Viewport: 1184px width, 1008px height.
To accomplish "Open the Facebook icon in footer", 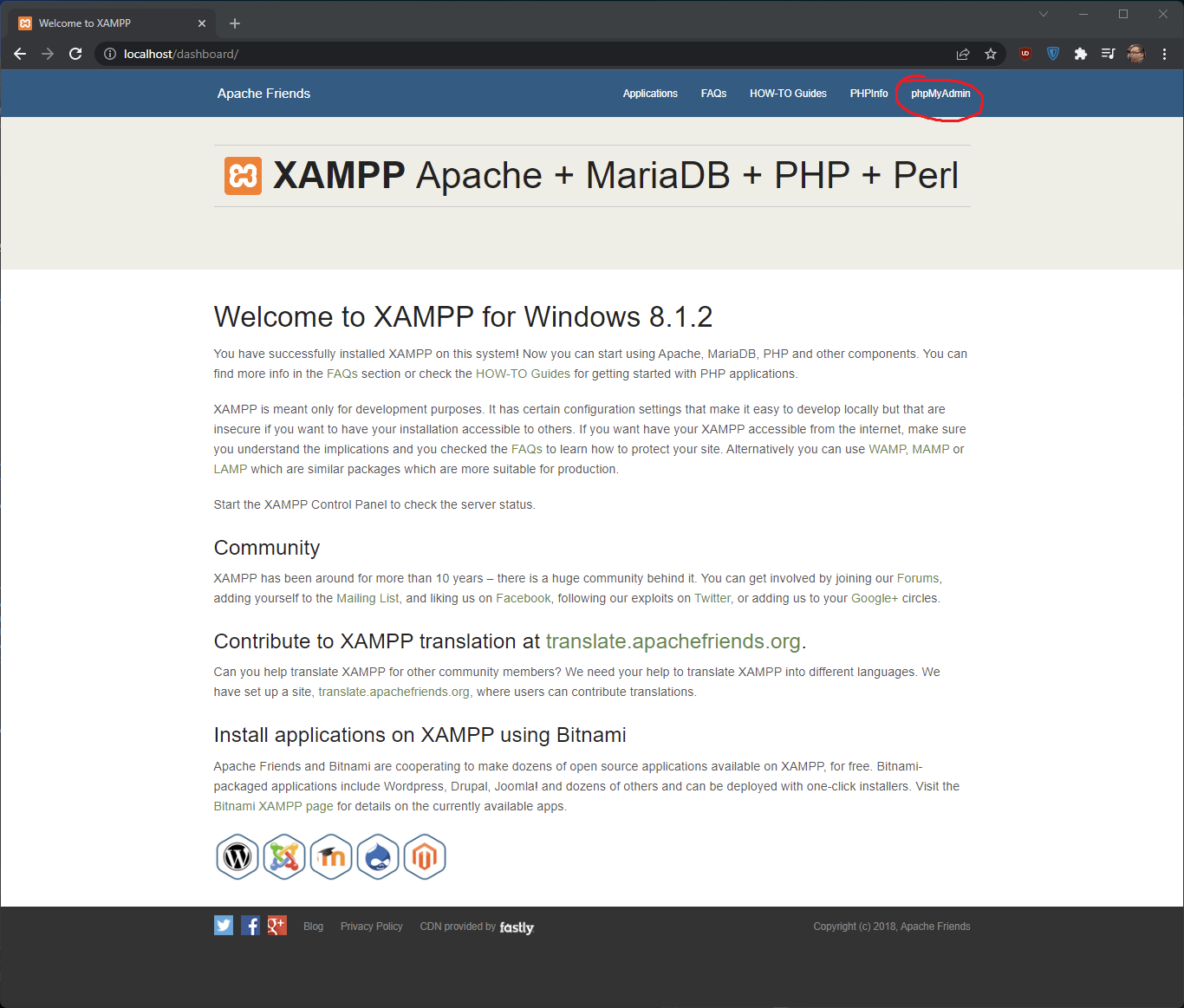I will pyautogui.click(x=250, y=926).
